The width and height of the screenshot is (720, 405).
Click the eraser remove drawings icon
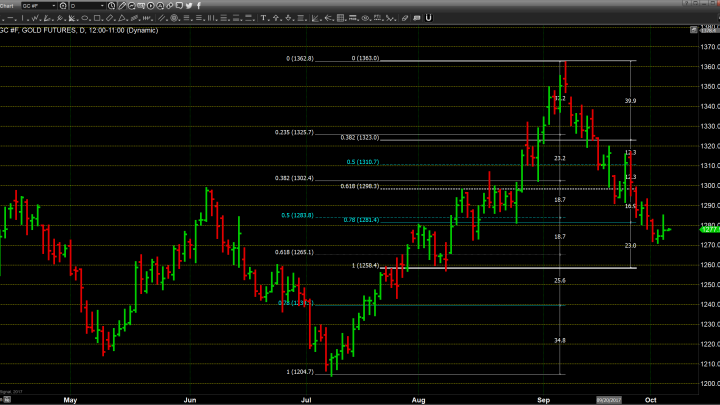tap(405, 18)
